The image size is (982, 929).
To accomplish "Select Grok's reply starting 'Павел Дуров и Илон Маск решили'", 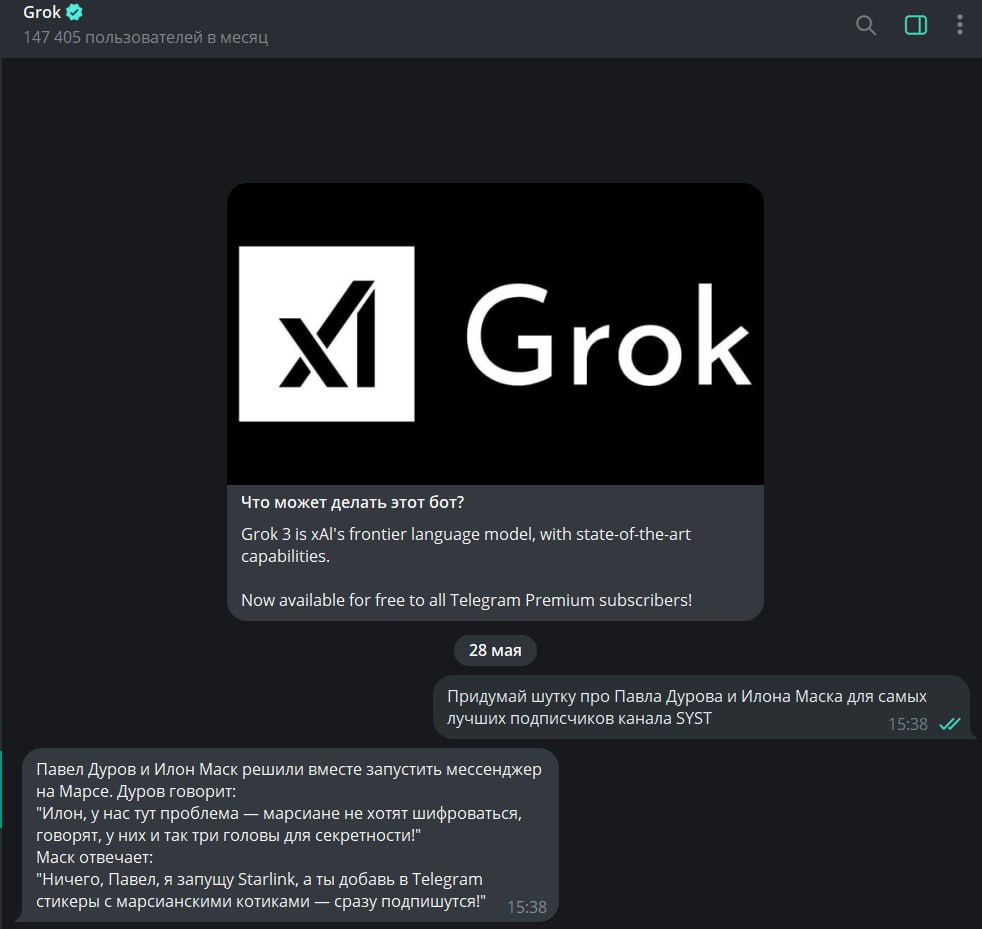I will 290,835.
